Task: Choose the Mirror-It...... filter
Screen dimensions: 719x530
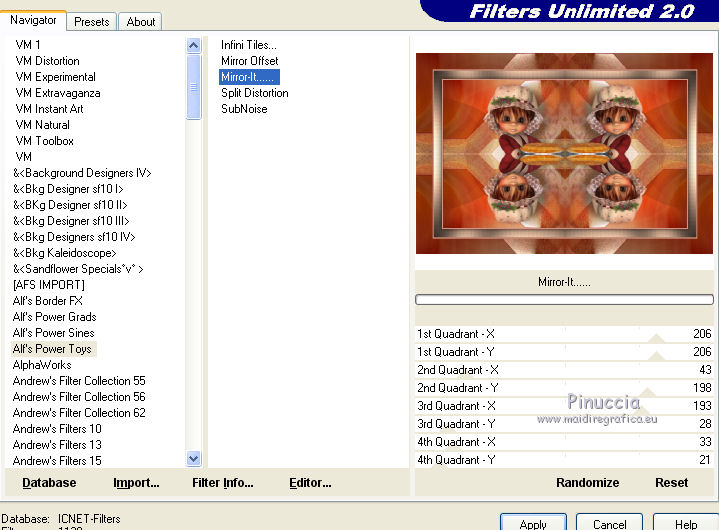Action: (x=249, y=77)
